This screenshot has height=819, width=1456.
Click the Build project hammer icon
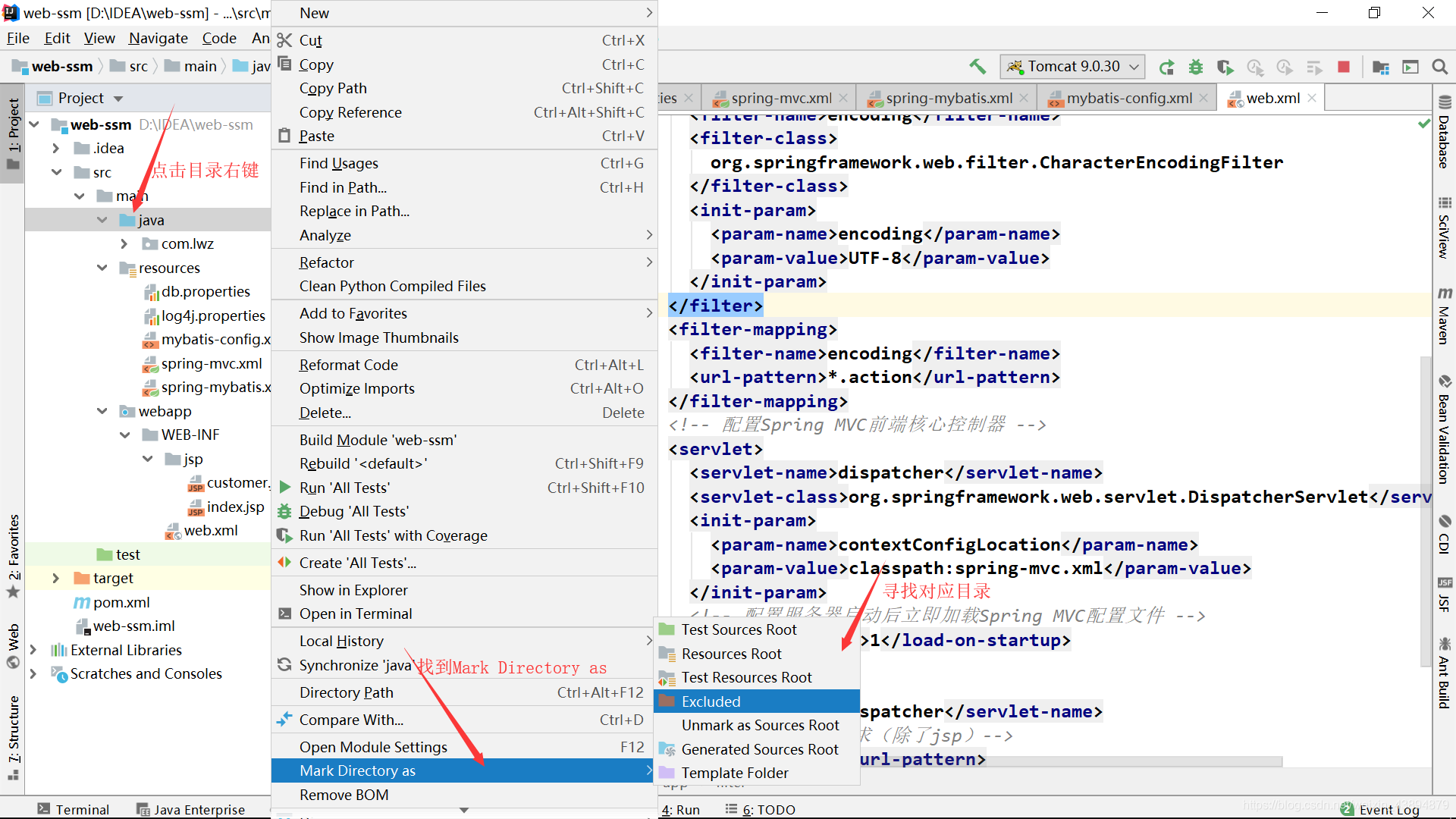(x=977, y=67)
